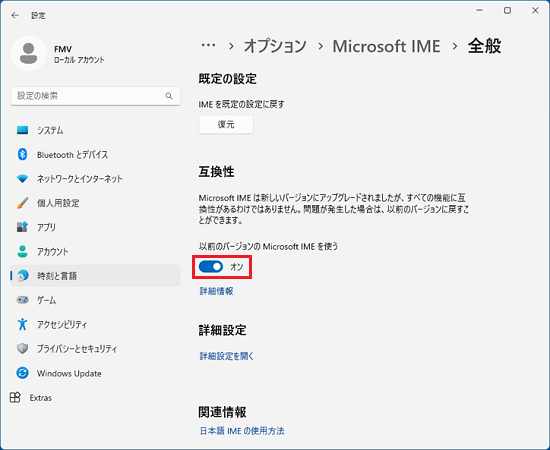Click the 復元 restore button

point(226,125)
